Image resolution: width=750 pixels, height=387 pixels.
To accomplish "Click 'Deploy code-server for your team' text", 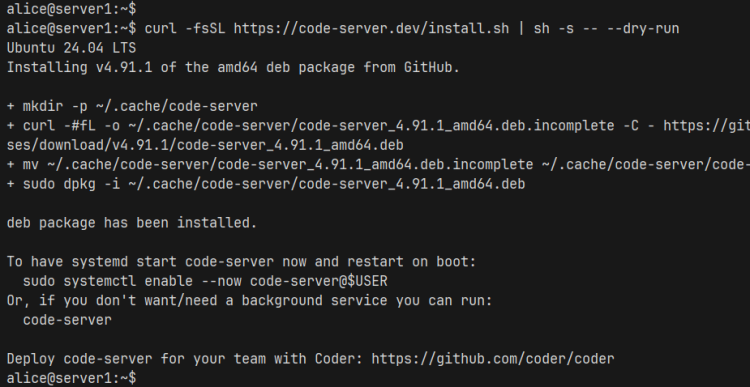I will [156, 359].
